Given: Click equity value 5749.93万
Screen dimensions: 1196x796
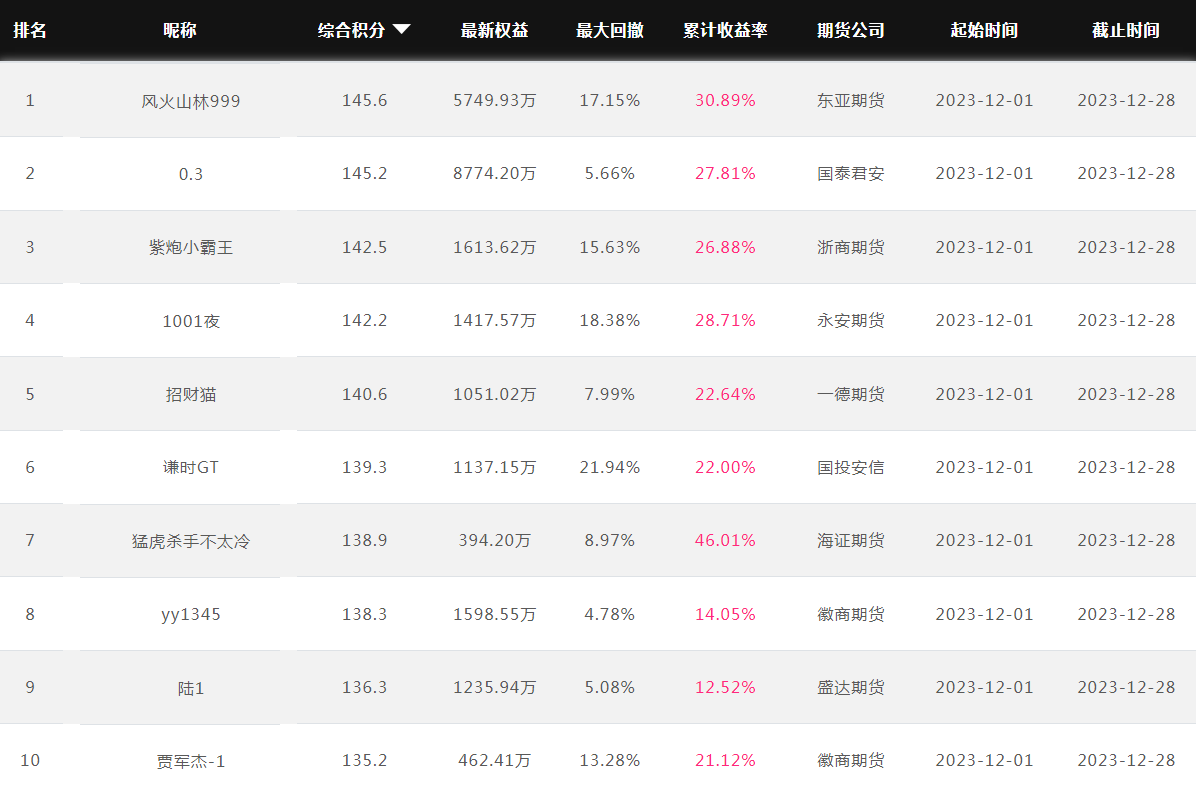Looking at the screenshot, I should (494, 100).
